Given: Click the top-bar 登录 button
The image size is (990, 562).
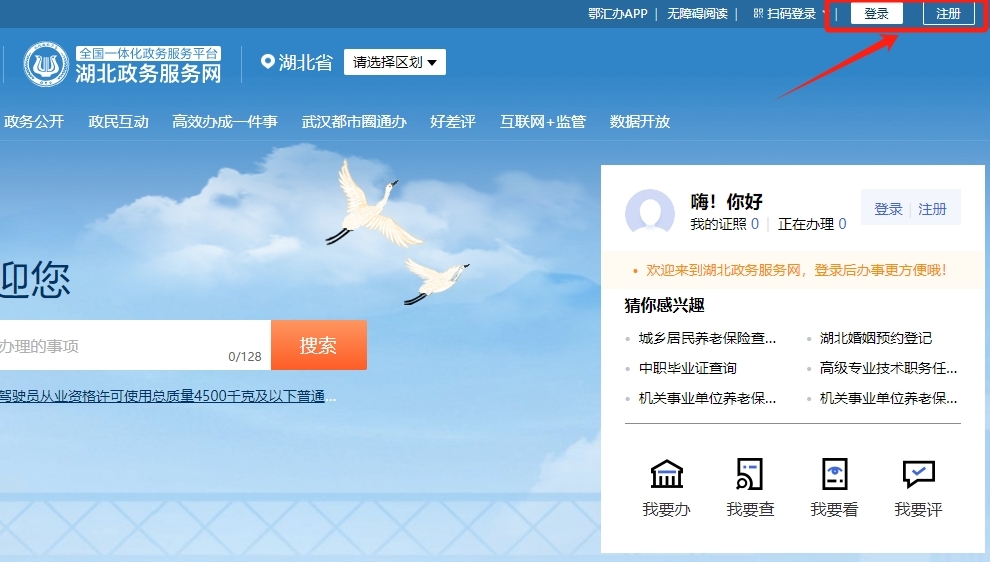Looking at the screenshot, I should [x=876, y=13].
